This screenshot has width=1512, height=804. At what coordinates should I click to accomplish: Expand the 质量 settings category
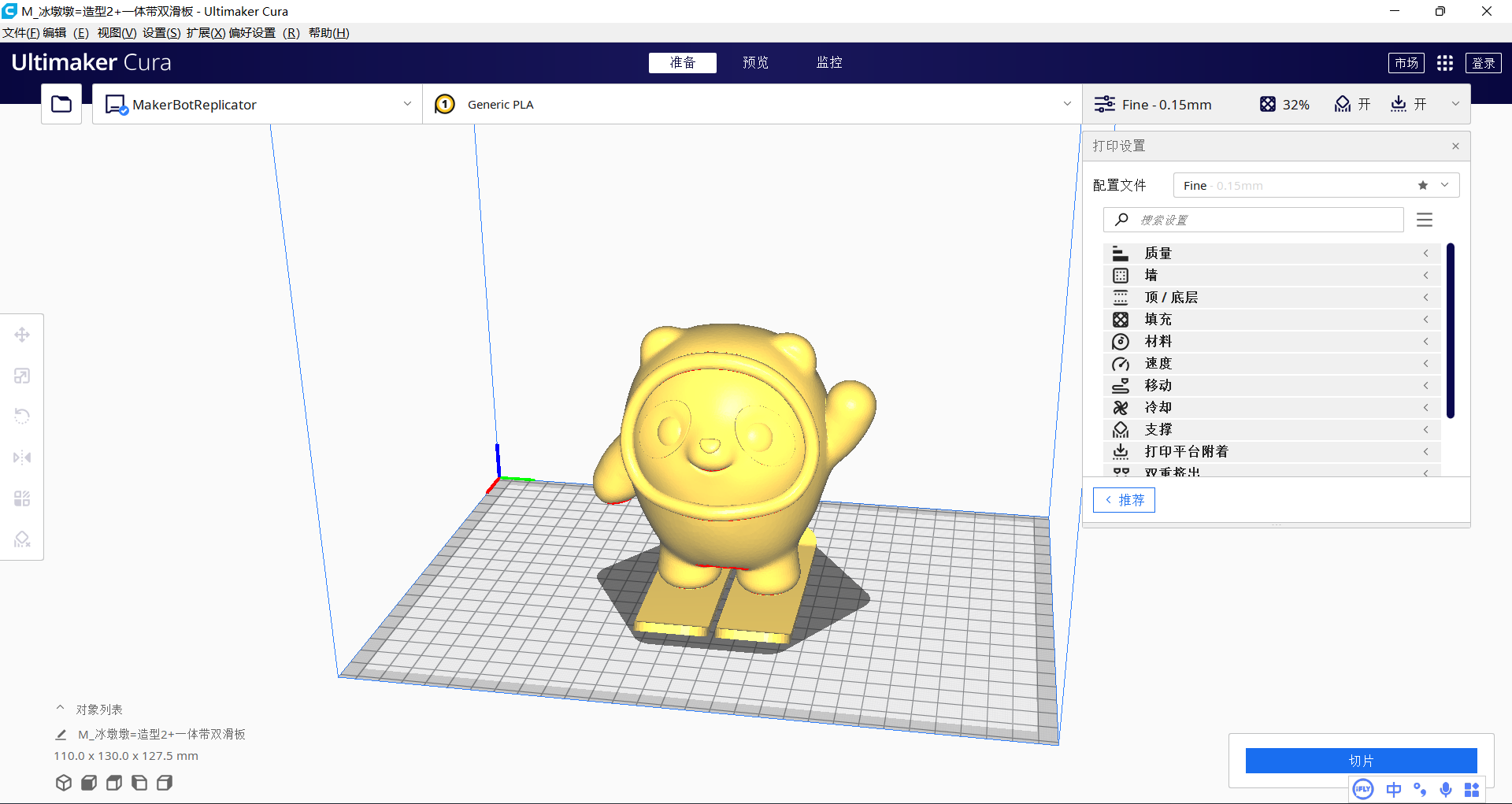tap(1273, 253)
